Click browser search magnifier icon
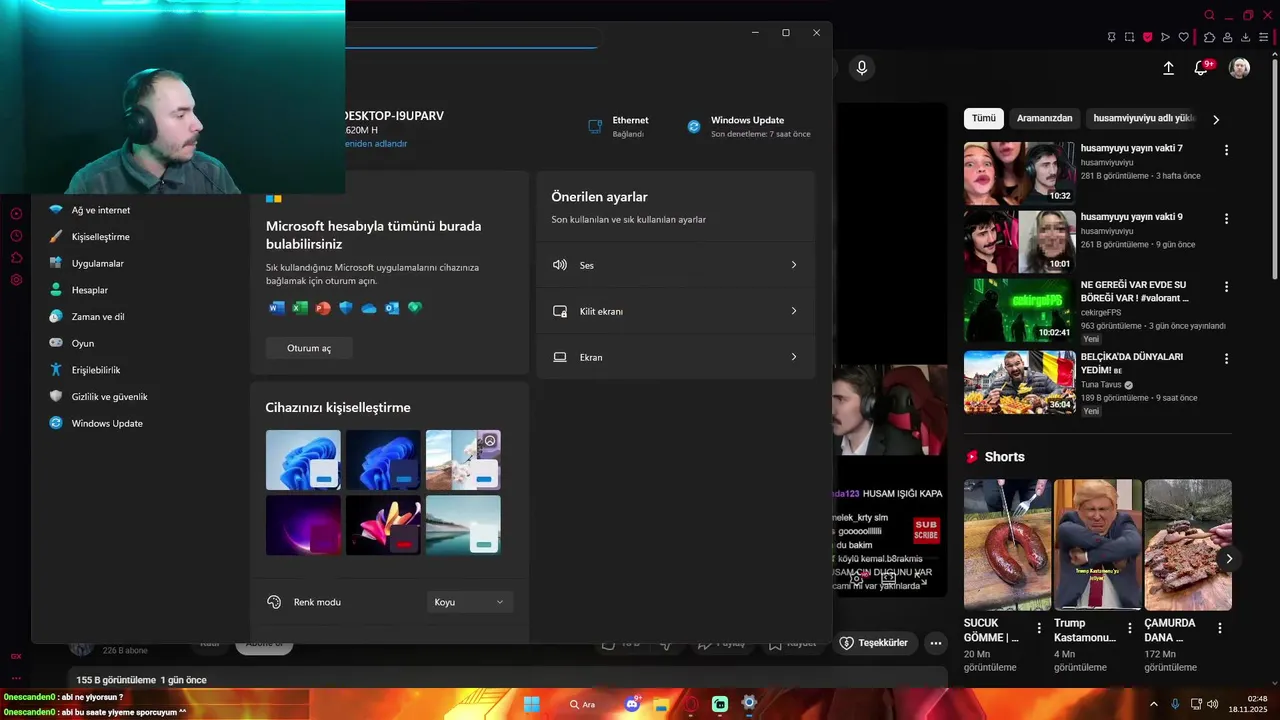This screenshot has width=1280, height=720. point(1209,15)
